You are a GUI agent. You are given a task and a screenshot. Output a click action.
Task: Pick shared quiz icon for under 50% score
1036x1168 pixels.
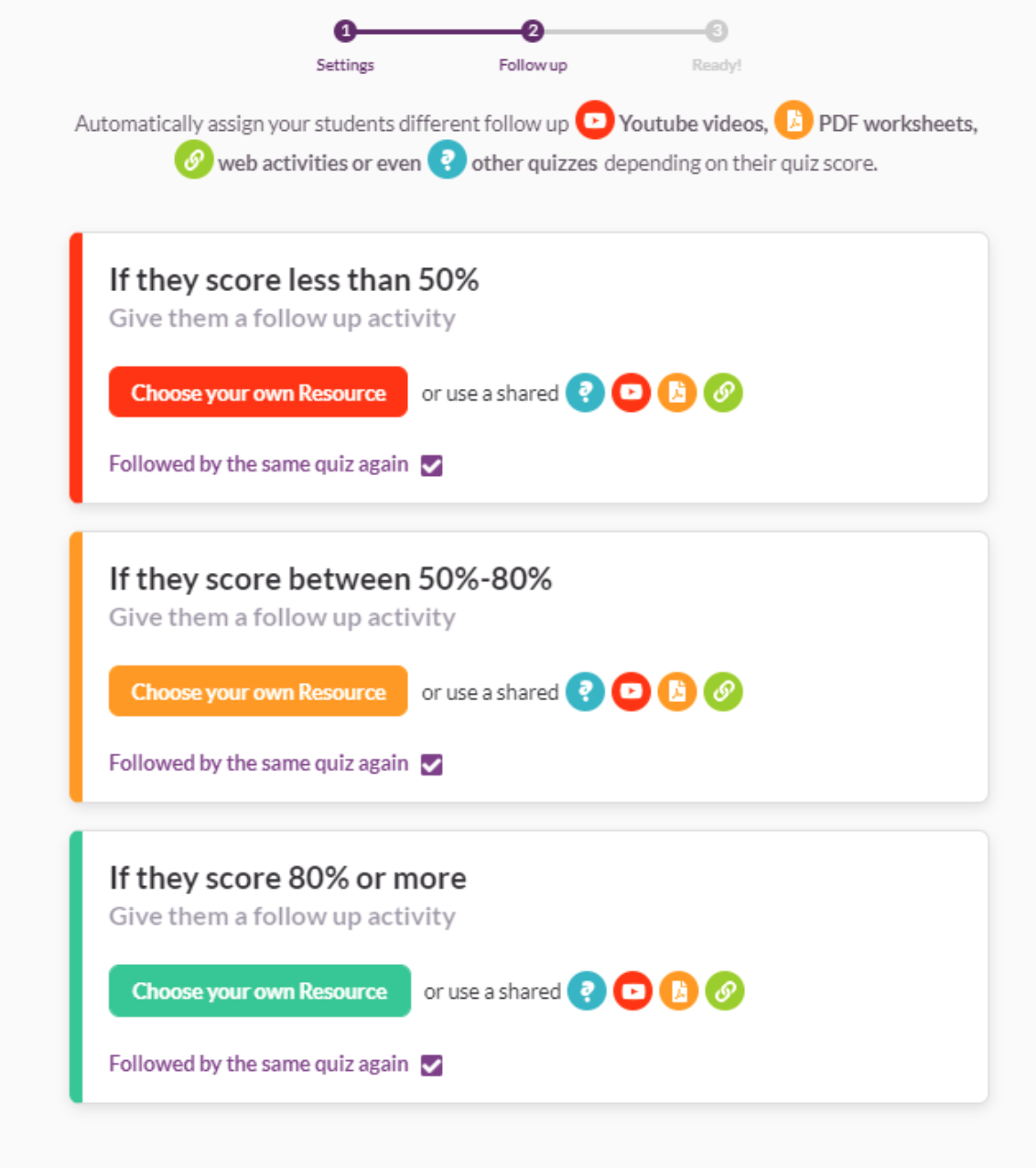[585, 393]
